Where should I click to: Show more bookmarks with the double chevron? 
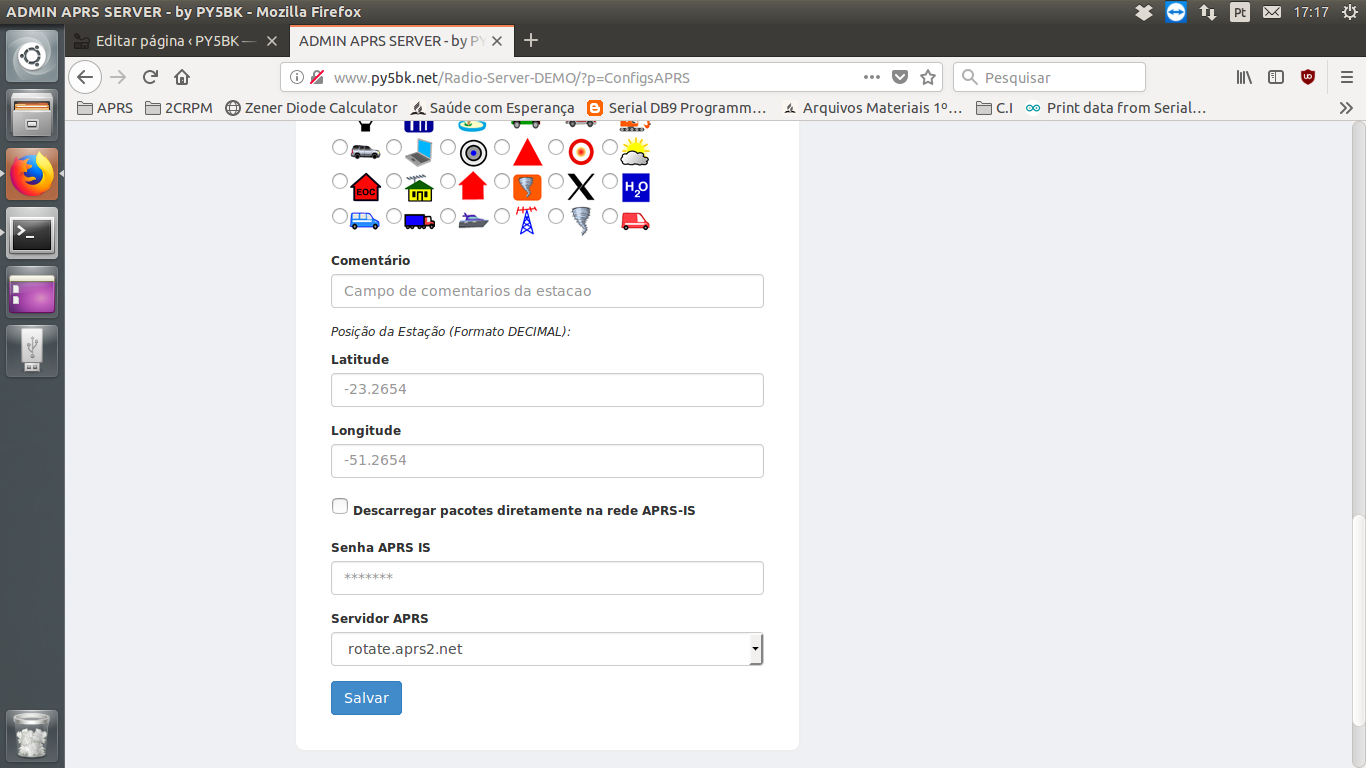[x=1346, y=108]
